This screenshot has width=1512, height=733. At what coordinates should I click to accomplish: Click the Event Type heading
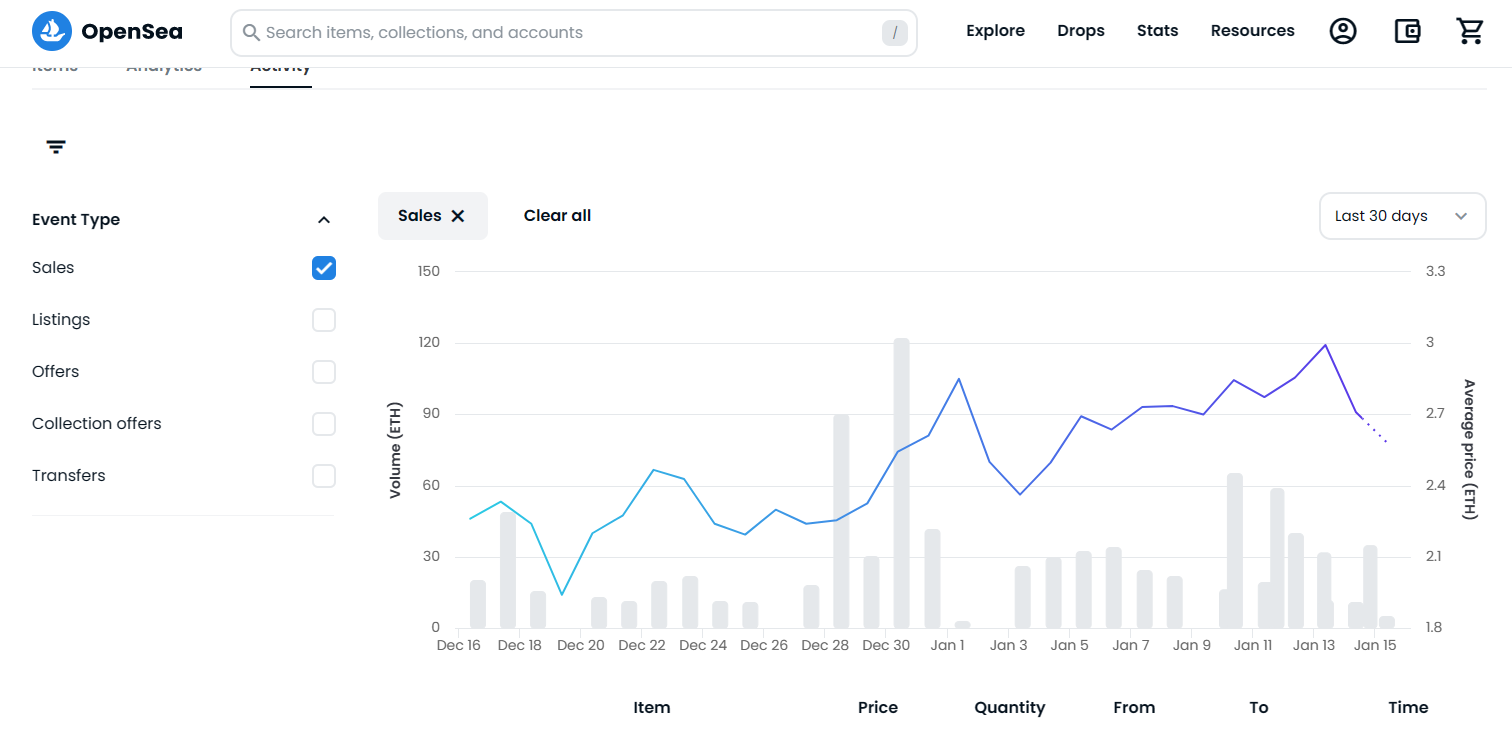pos(76,220)
